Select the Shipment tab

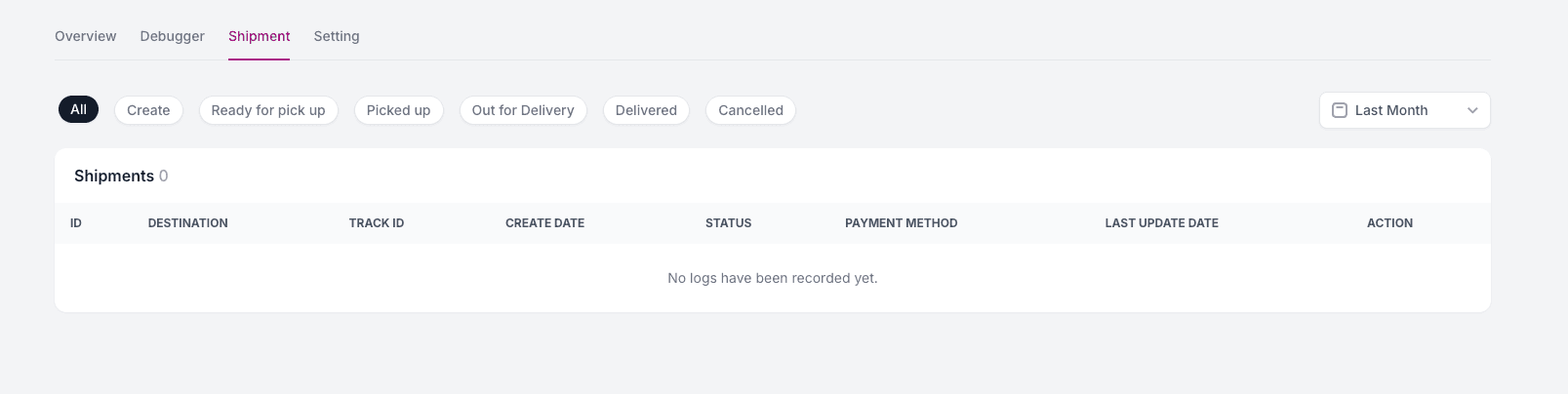pos(260,36)
